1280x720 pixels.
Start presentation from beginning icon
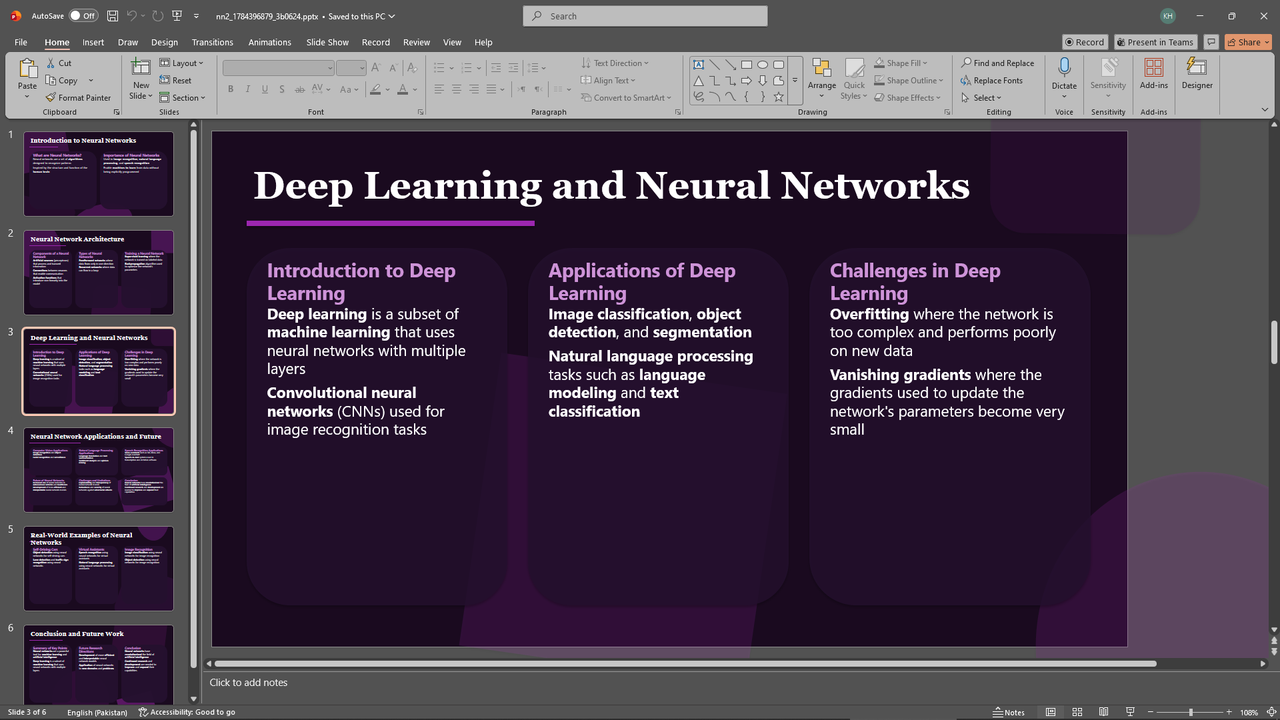click(177, 16)
